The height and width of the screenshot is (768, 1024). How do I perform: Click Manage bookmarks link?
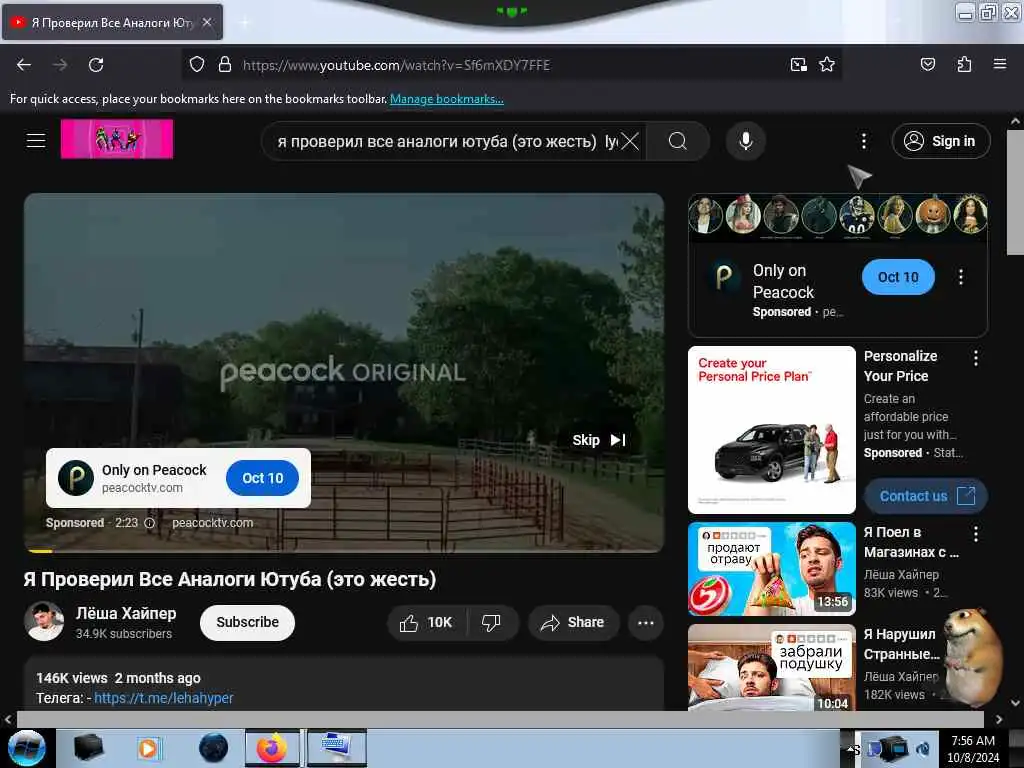click(x=447, y=99)
